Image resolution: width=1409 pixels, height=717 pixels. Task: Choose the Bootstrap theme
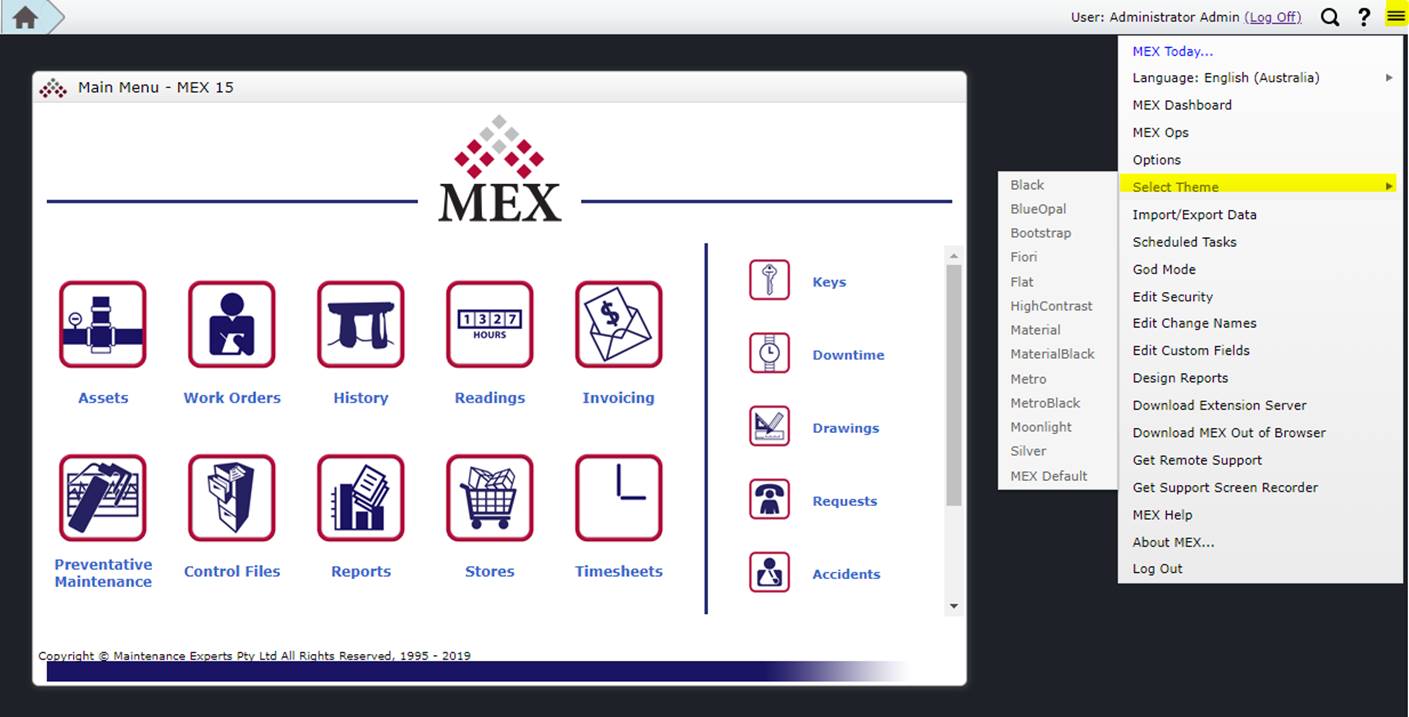coord(1058,233)
